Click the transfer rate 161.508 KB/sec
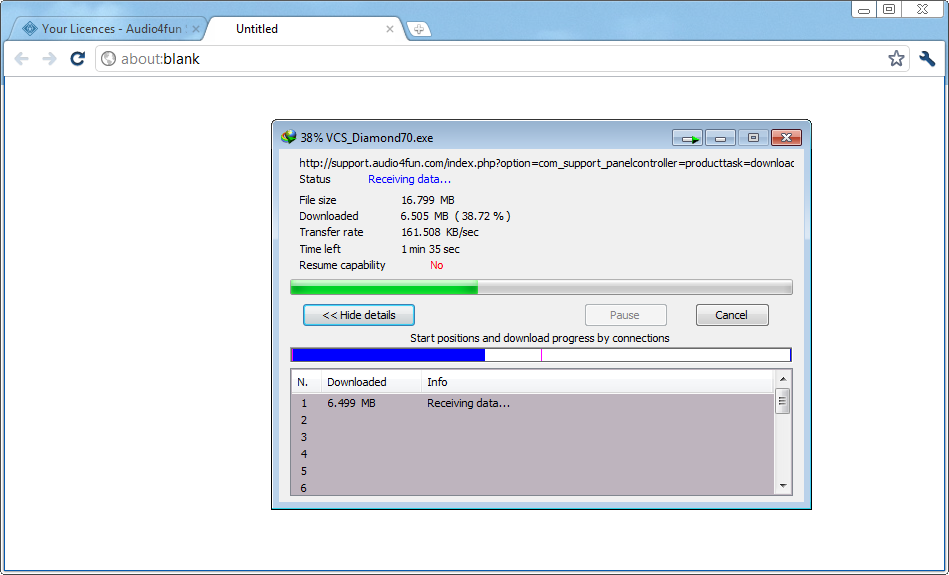 (440, 232)
